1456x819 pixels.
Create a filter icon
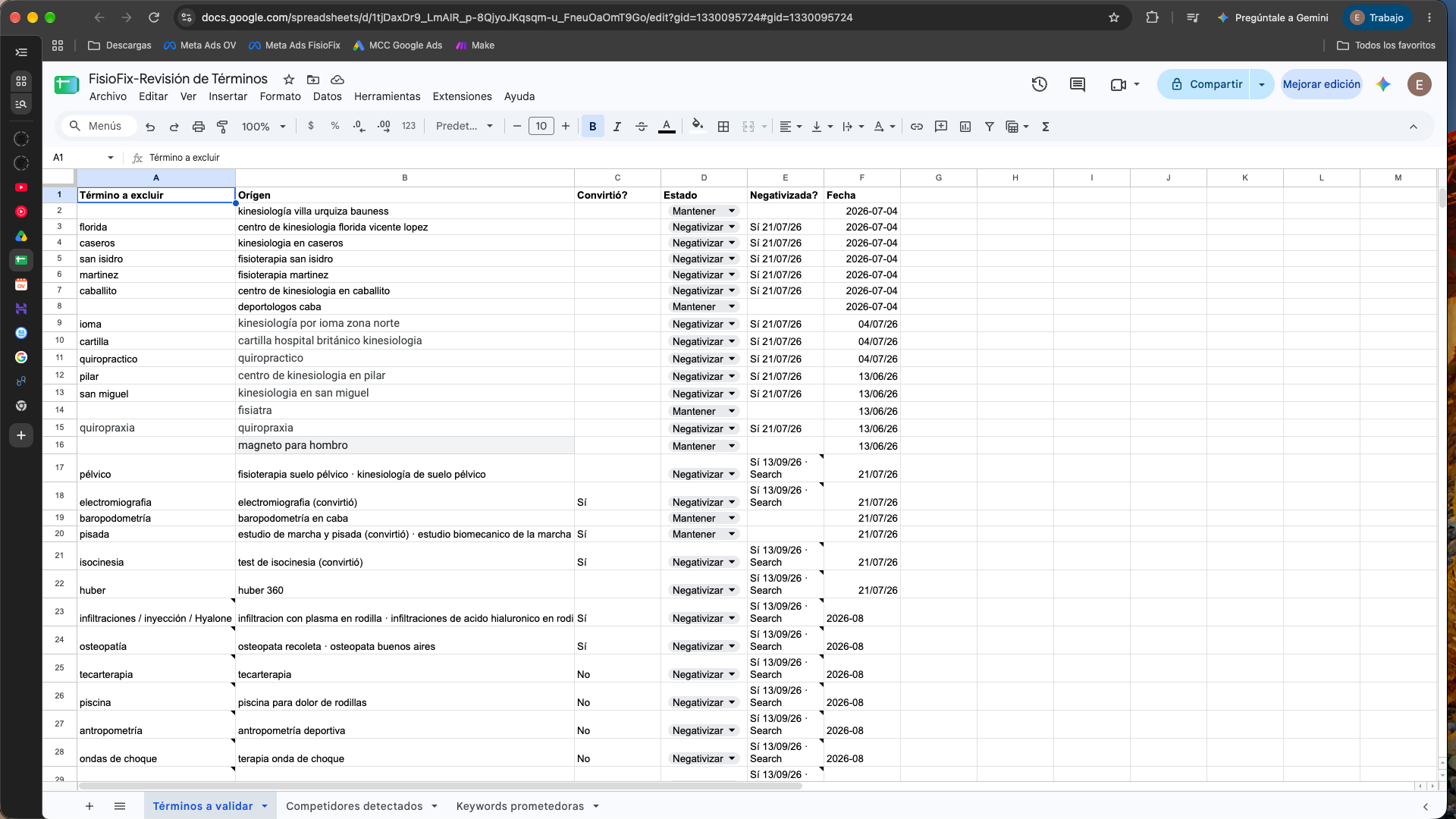click(x=990, y=127)
